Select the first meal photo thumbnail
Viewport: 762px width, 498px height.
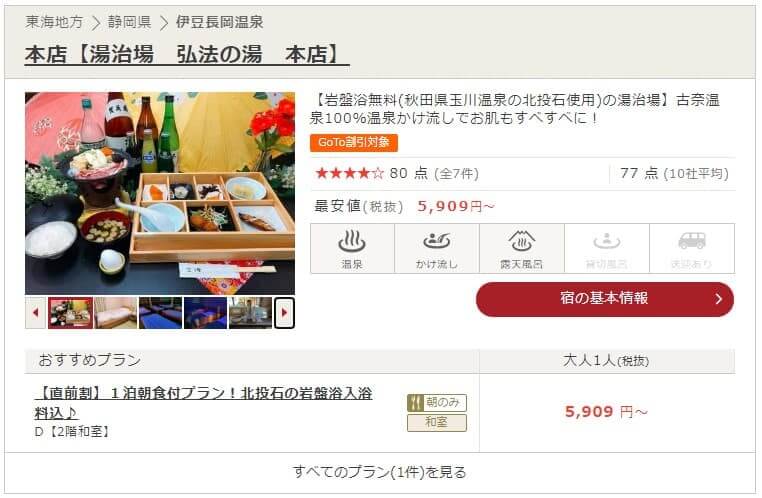pyautogui.click(x=70, y=313)
